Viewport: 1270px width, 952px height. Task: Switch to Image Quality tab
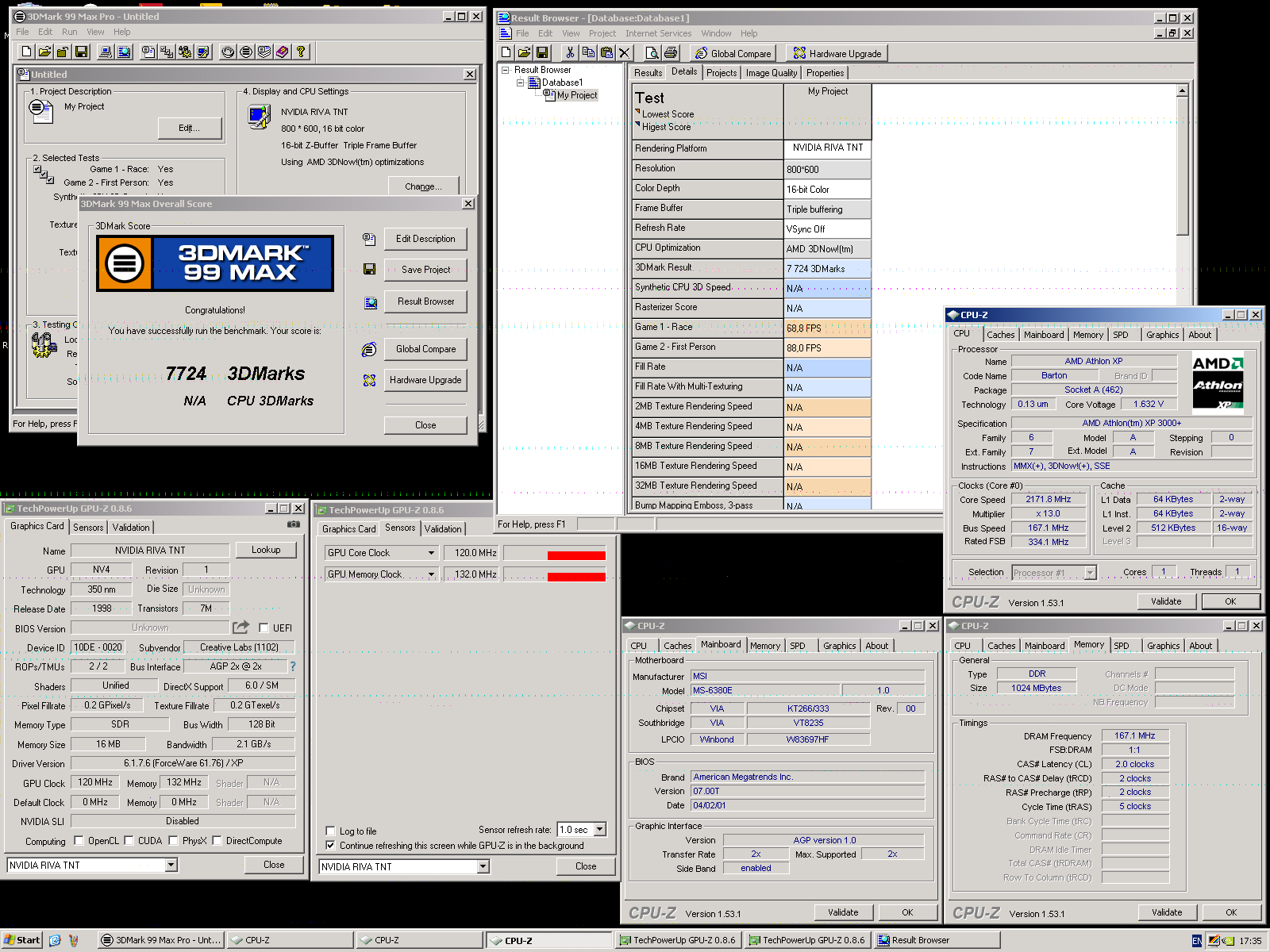pyautogui.click(x=771, y=72)
